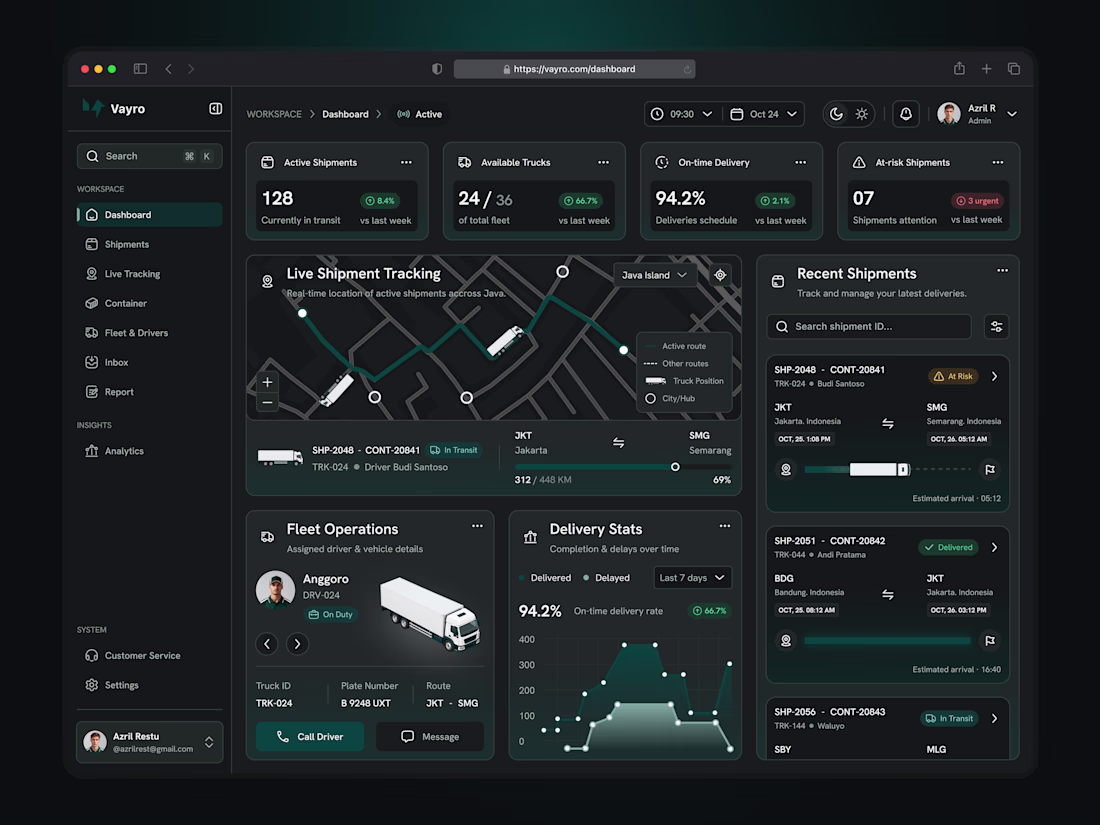Open Customer Service link
The height and width of the screenshot is (825, 1100).
149,655
